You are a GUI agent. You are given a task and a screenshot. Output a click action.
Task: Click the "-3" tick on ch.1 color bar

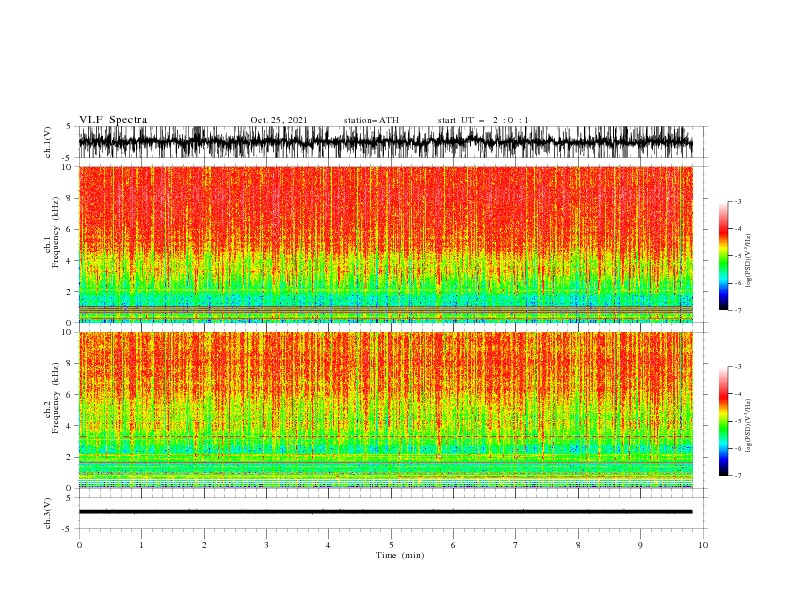(x=738, y=201)
